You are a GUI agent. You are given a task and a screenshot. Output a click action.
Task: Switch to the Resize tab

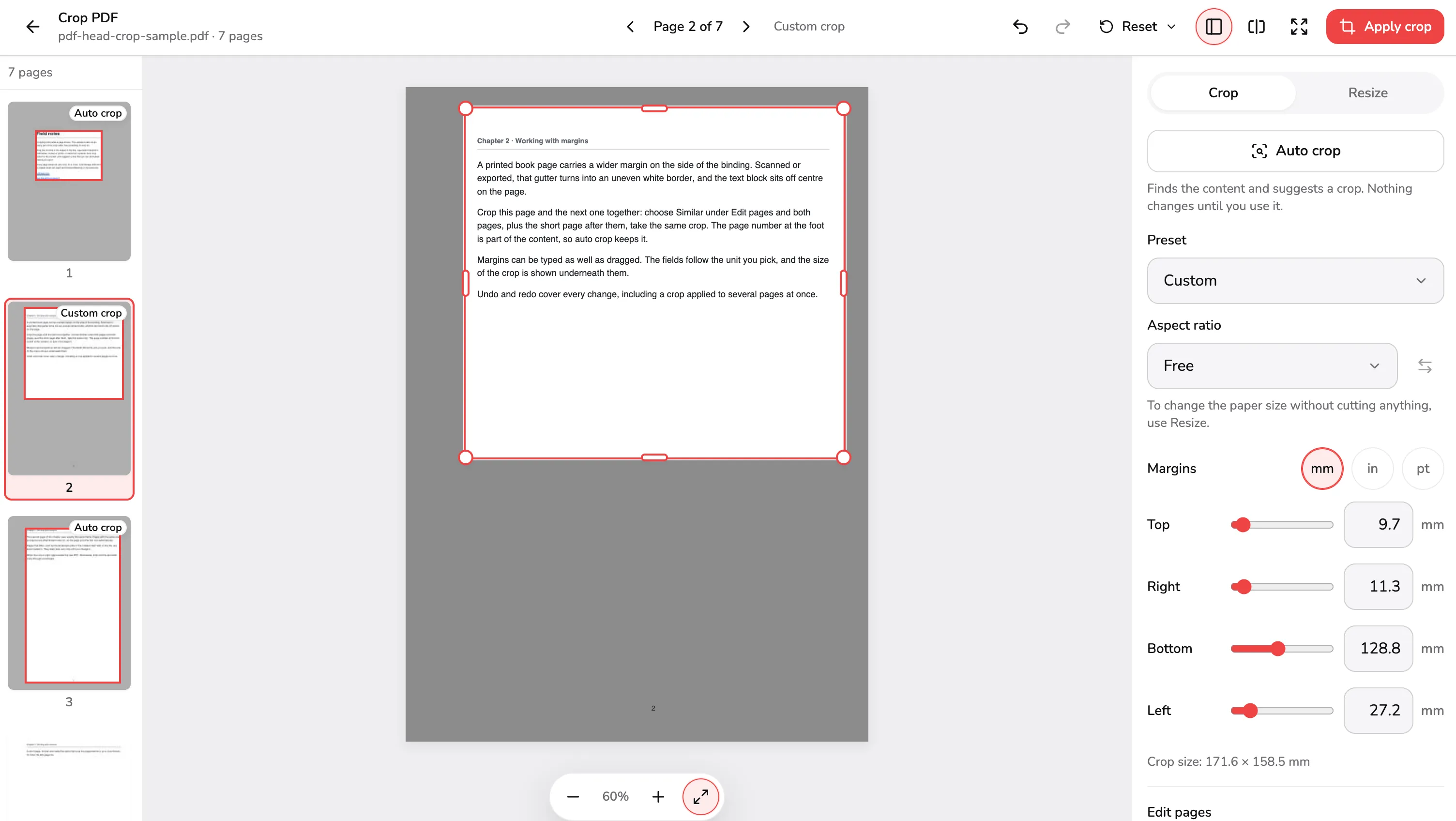tap(1368, 93)
